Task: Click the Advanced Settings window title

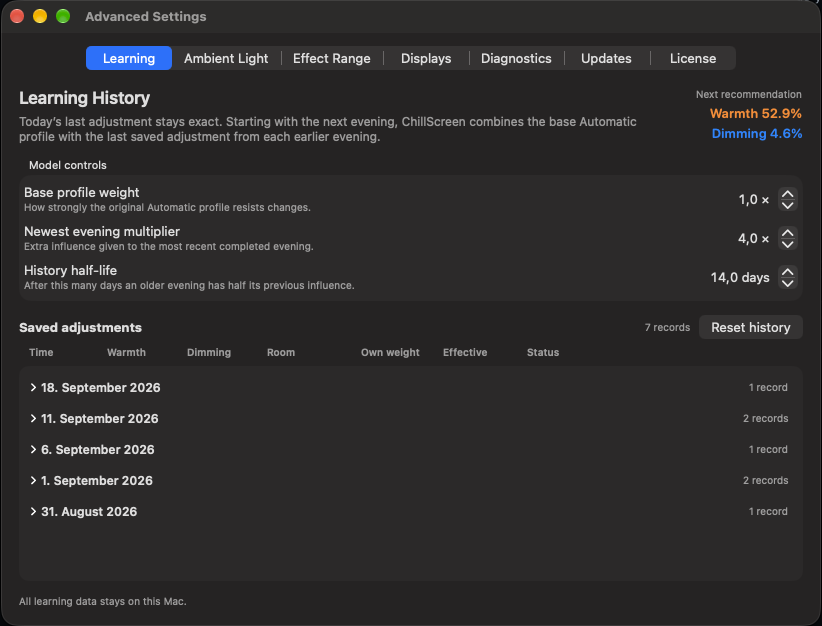Action: 146,16
